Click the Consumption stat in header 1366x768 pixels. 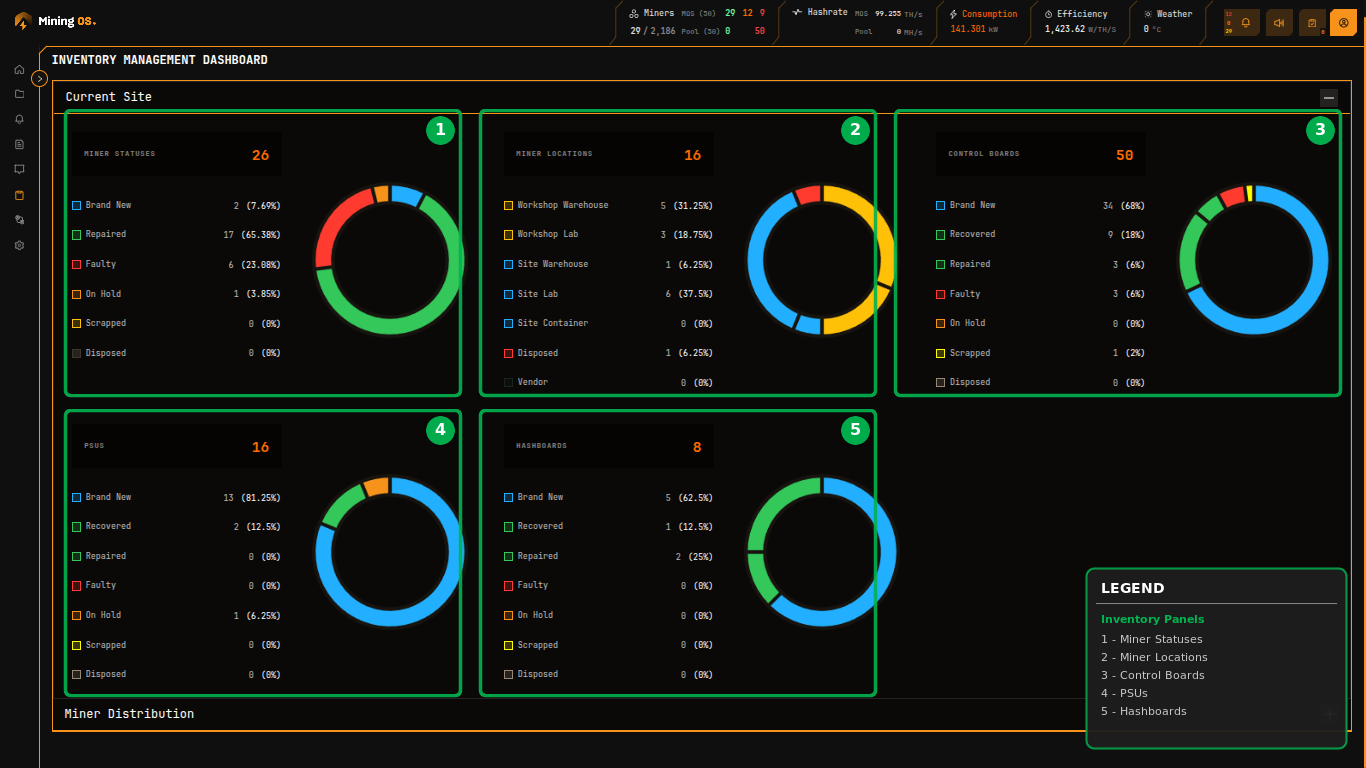point(983,21)
